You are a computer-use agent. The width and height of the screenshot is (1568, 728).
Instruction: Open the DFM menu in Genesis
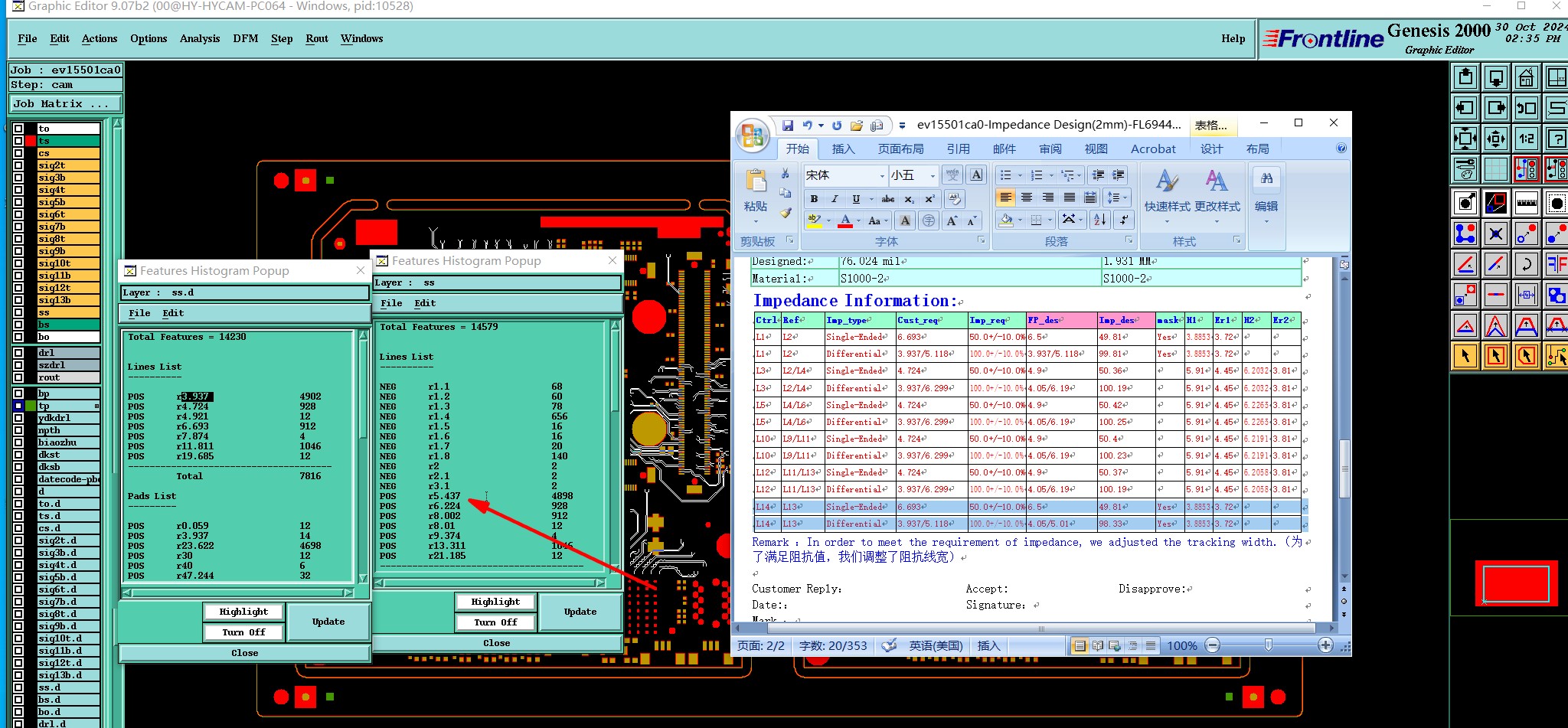coord(245,38)
